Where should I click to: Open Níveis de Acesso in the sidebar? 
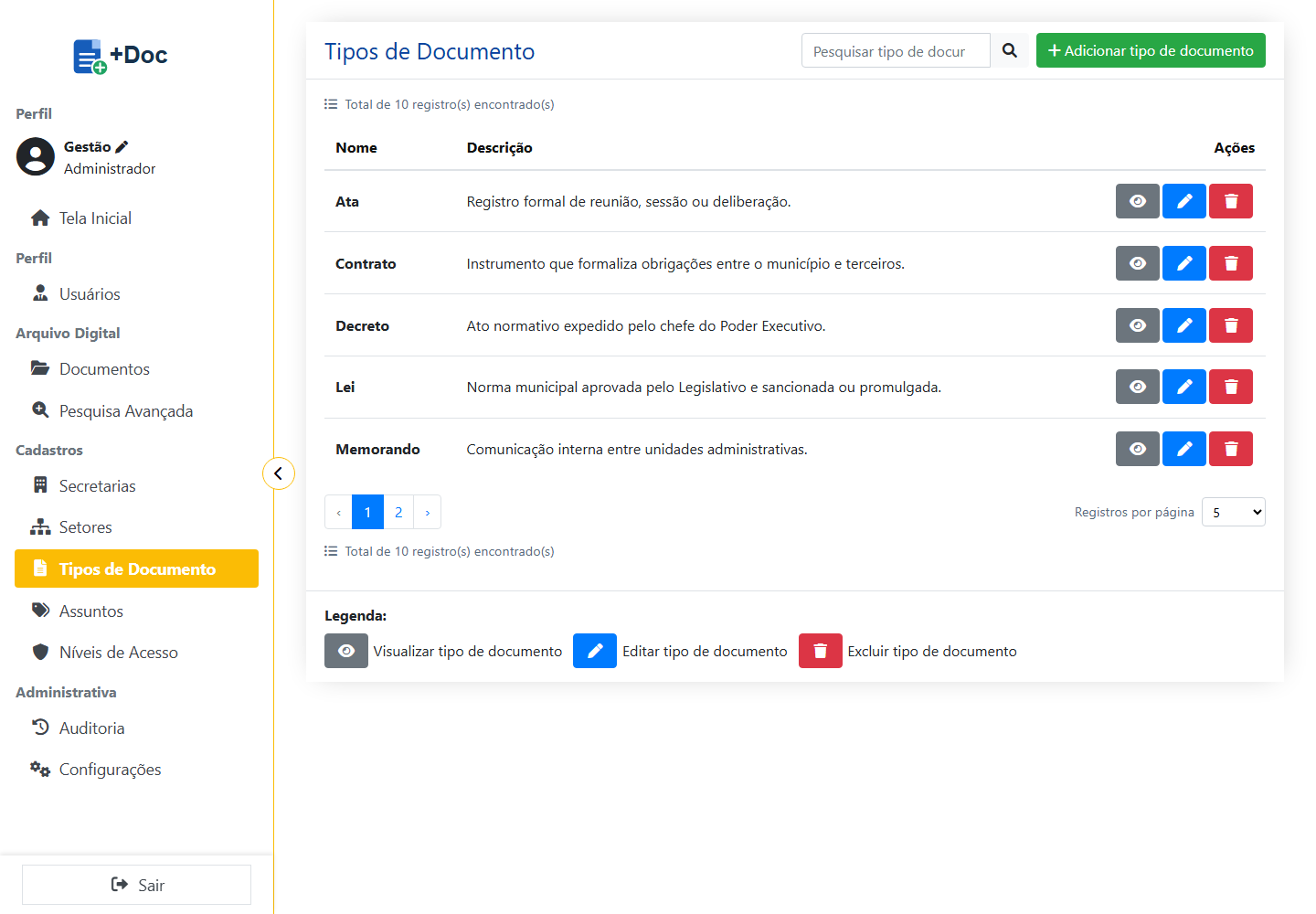[x=136, y=653]
